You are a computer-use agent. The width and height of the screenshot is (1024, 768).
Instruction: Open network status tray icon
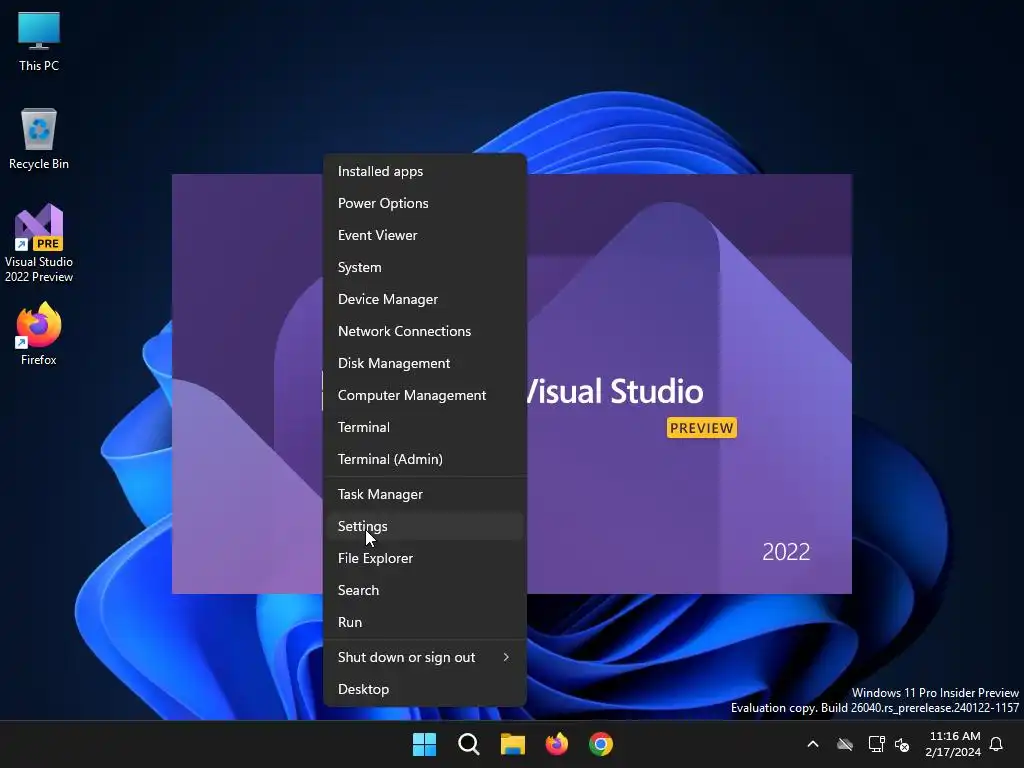coord(876,744)
